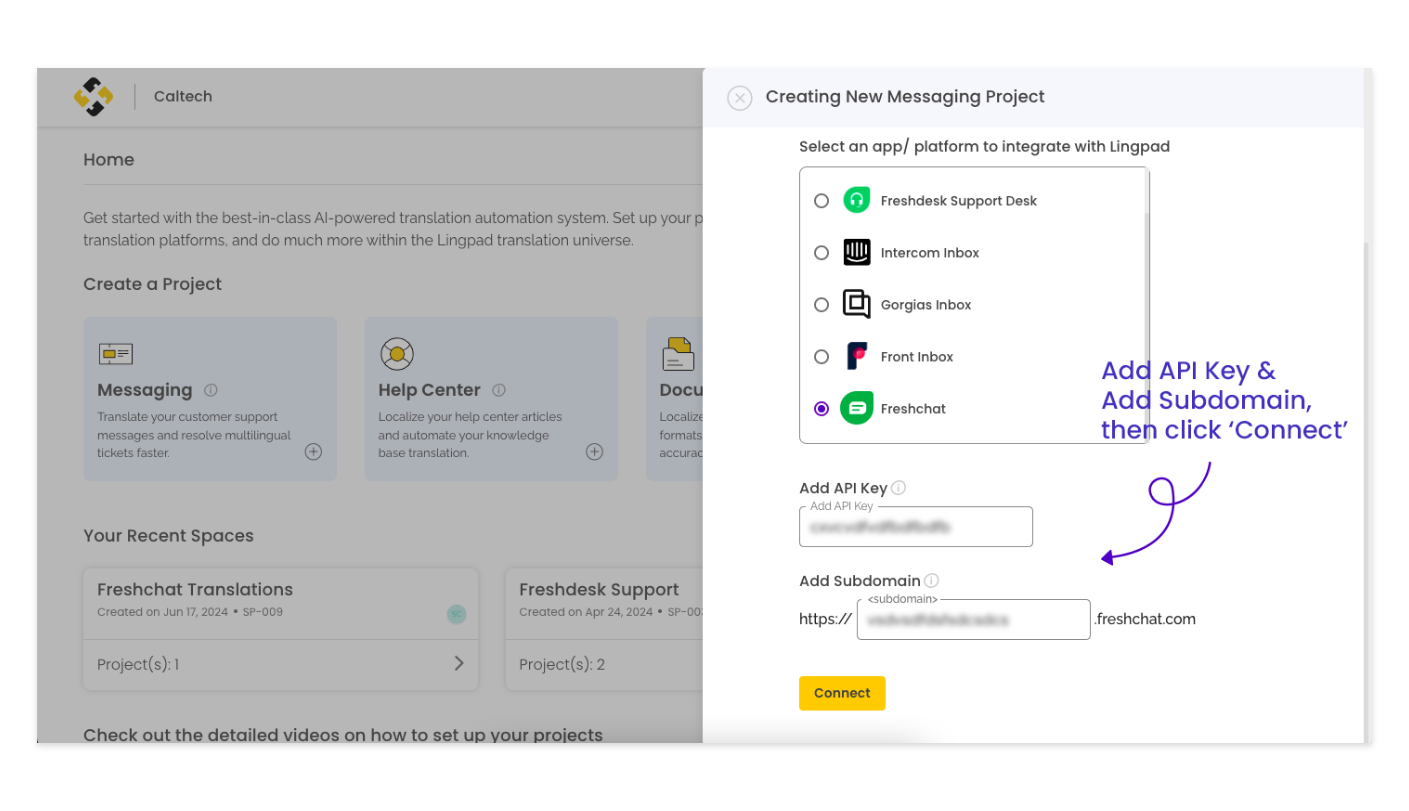The height and width of the screenshot is (811, 1409).
Task: Open the Freshdesk Support space title
Action: [x=599, y=590]
